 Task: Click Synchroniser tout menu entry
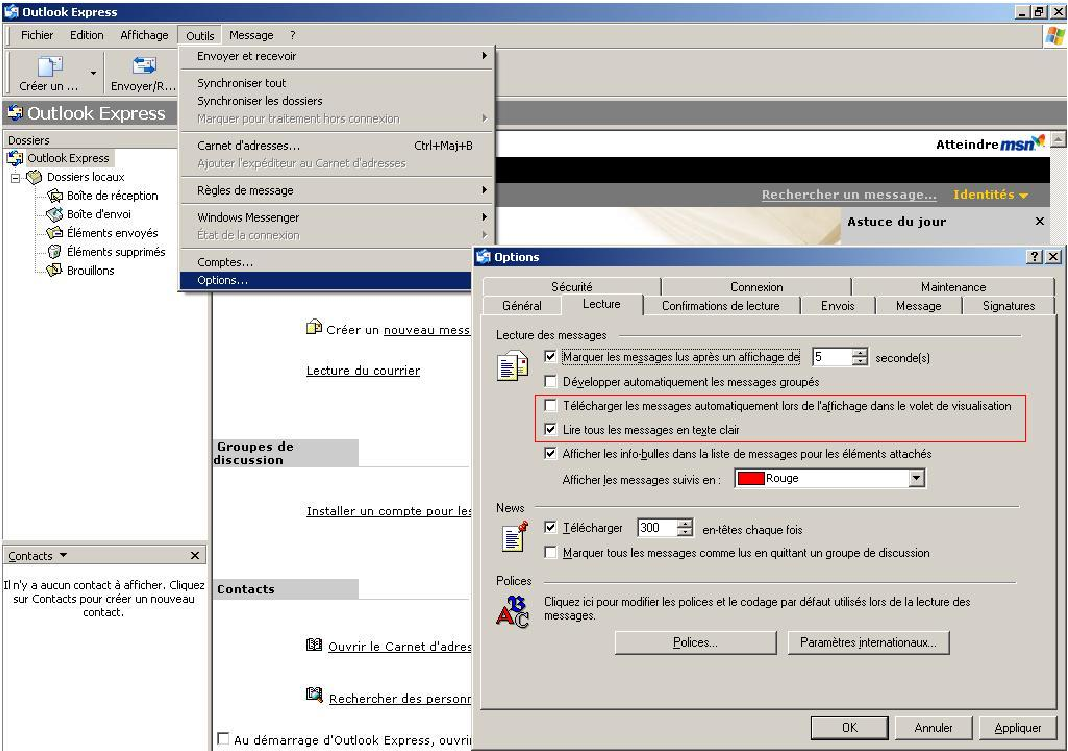[336, 83]
